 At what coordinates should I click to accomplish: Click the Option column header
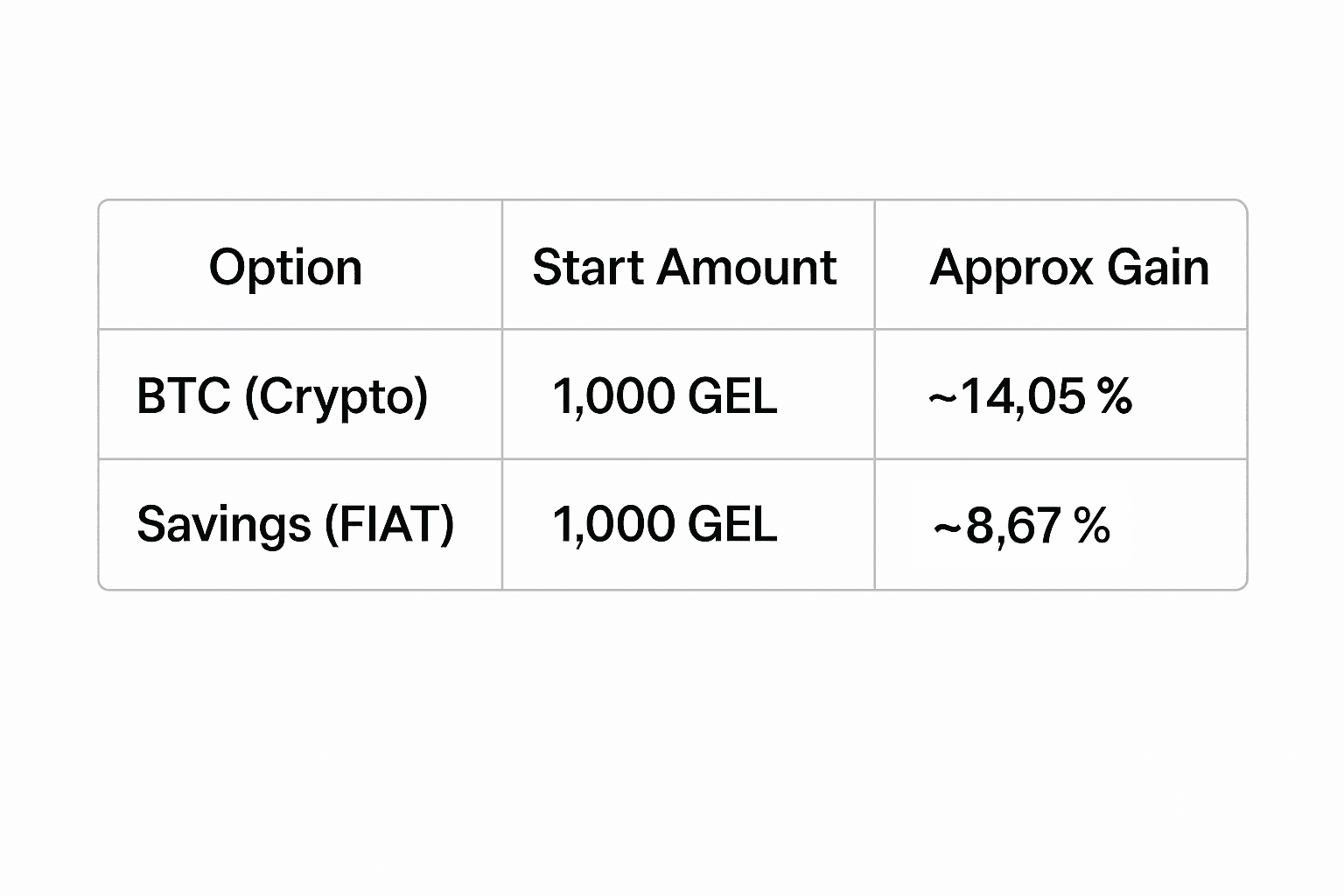285,267
